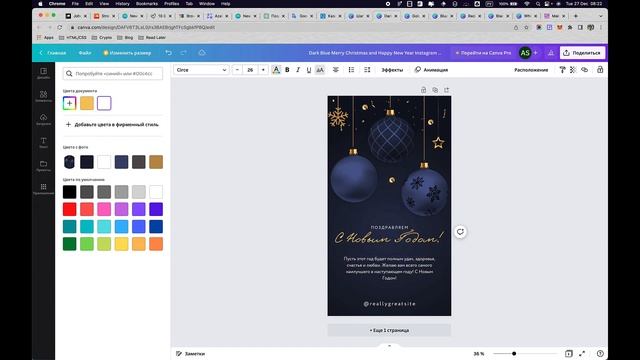Click the font size field showing 26
The height and width of the screenshot is (360, 640).
(250, 70)
